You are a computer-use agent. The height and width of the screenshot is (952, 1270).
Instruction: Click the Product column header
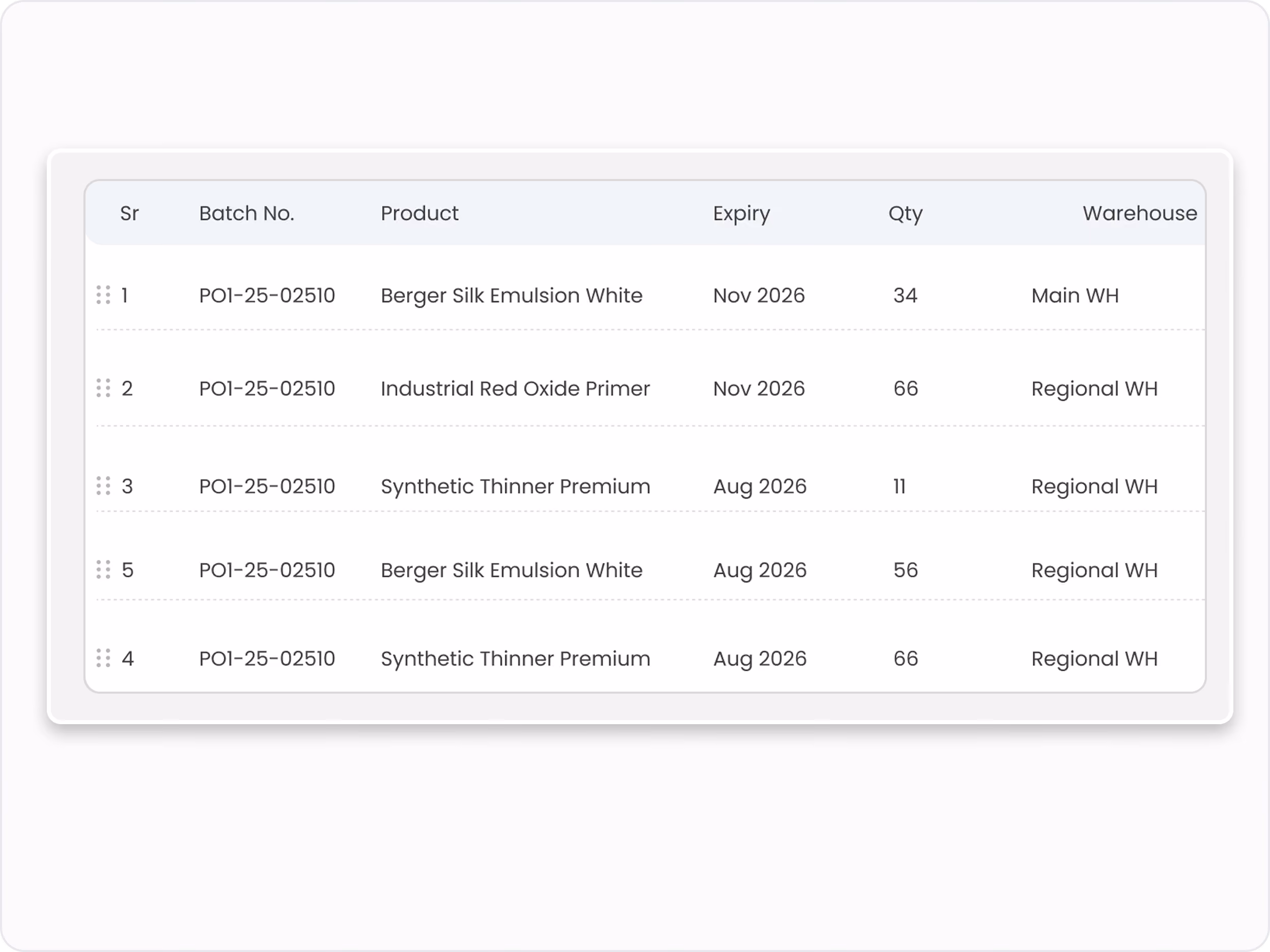pos(420,214)
